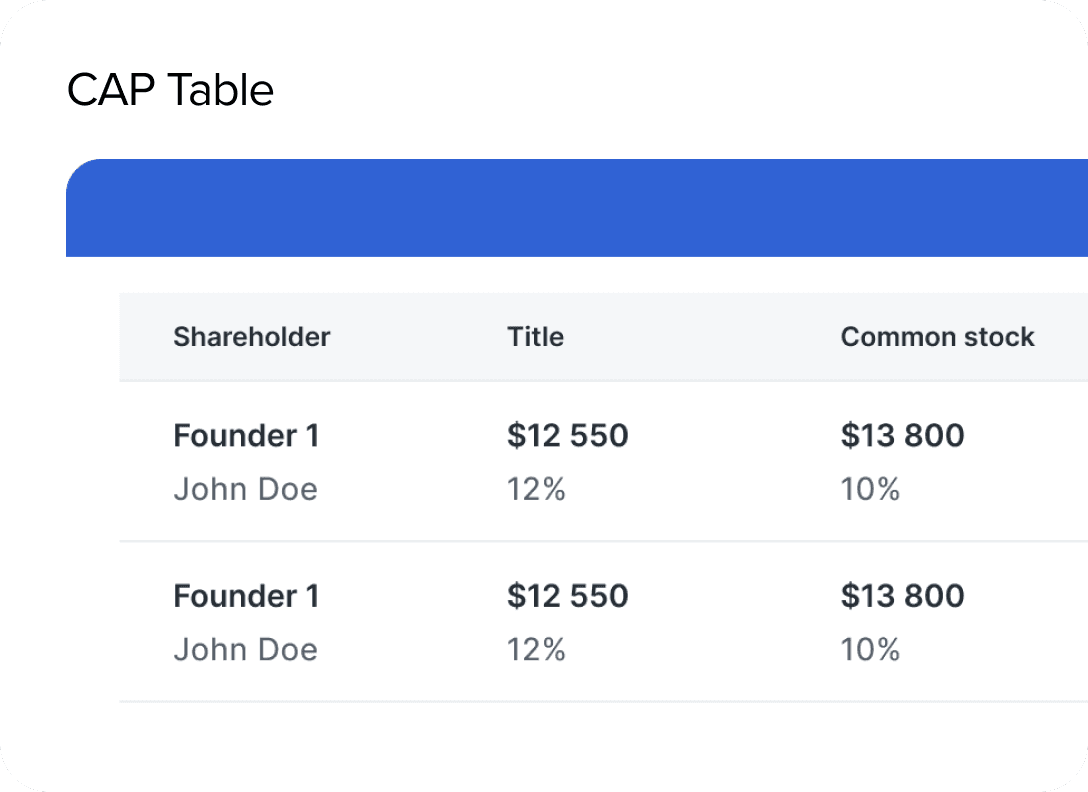The height and width of the screenshot is (792, 1088).
Task: Click the CAP Table heading
Action: coord(170,91)
